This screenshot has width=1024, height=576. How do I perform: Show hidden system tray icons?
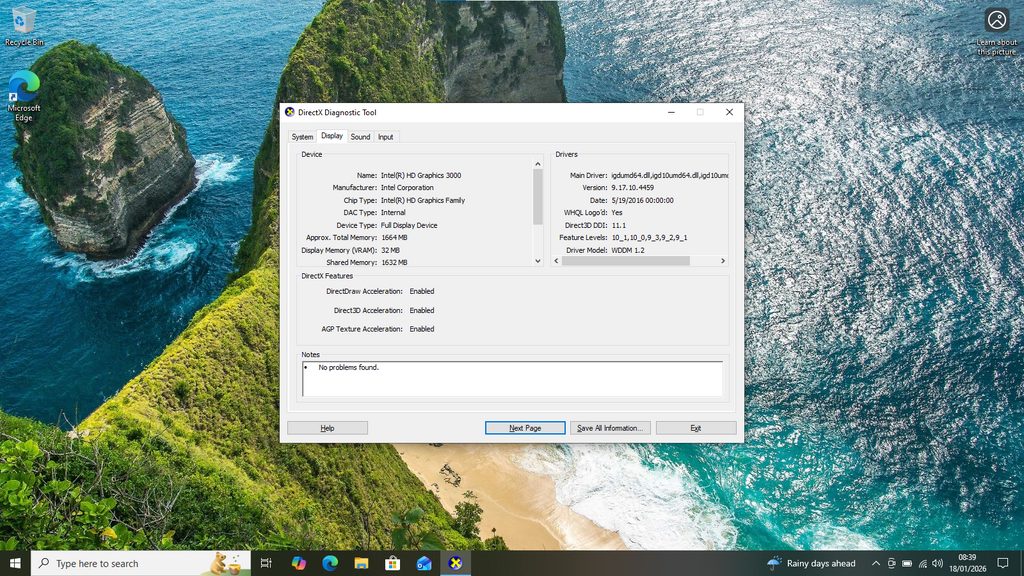coord(876,564)
